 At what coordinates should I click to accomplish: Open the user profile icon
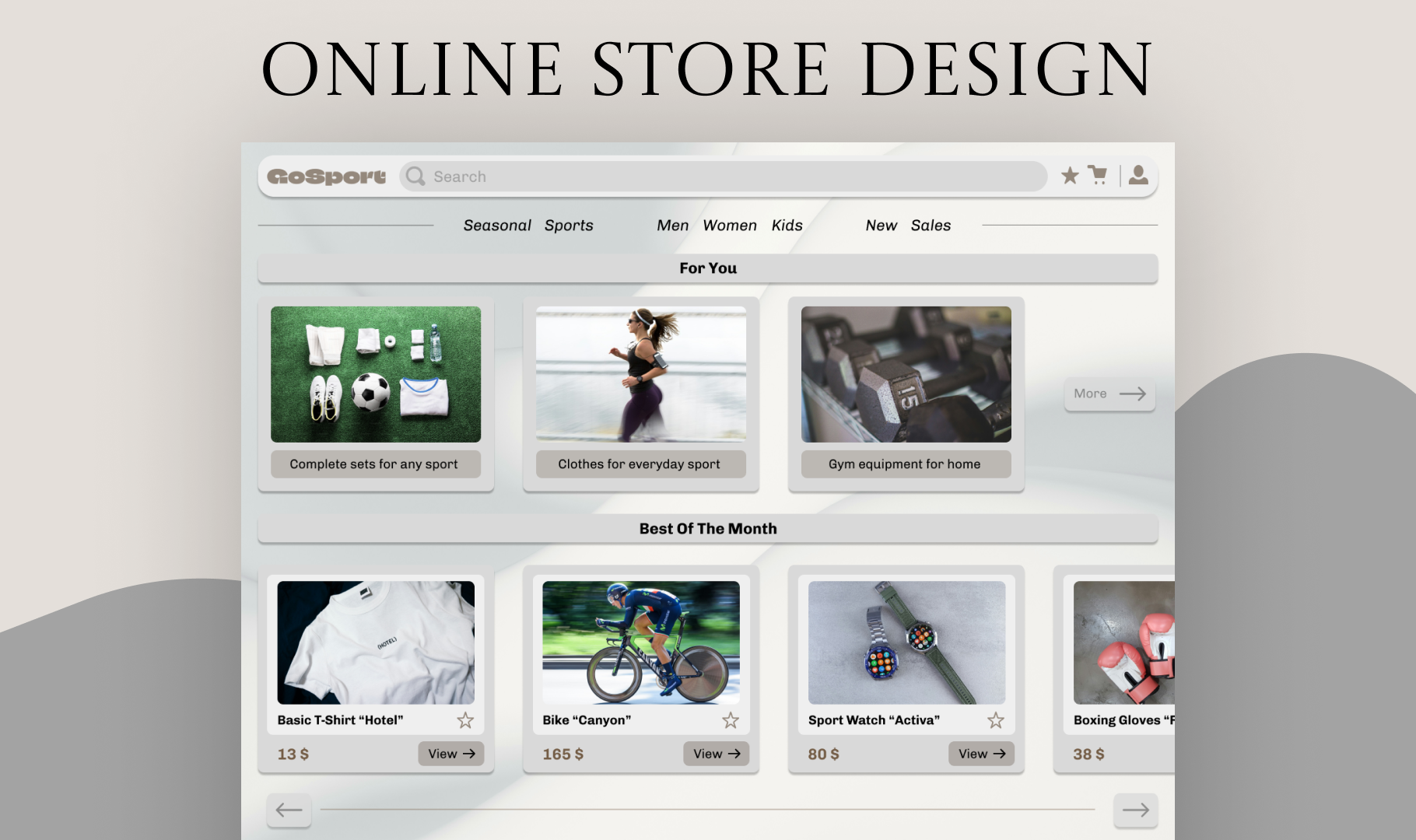click(1138, 175)
